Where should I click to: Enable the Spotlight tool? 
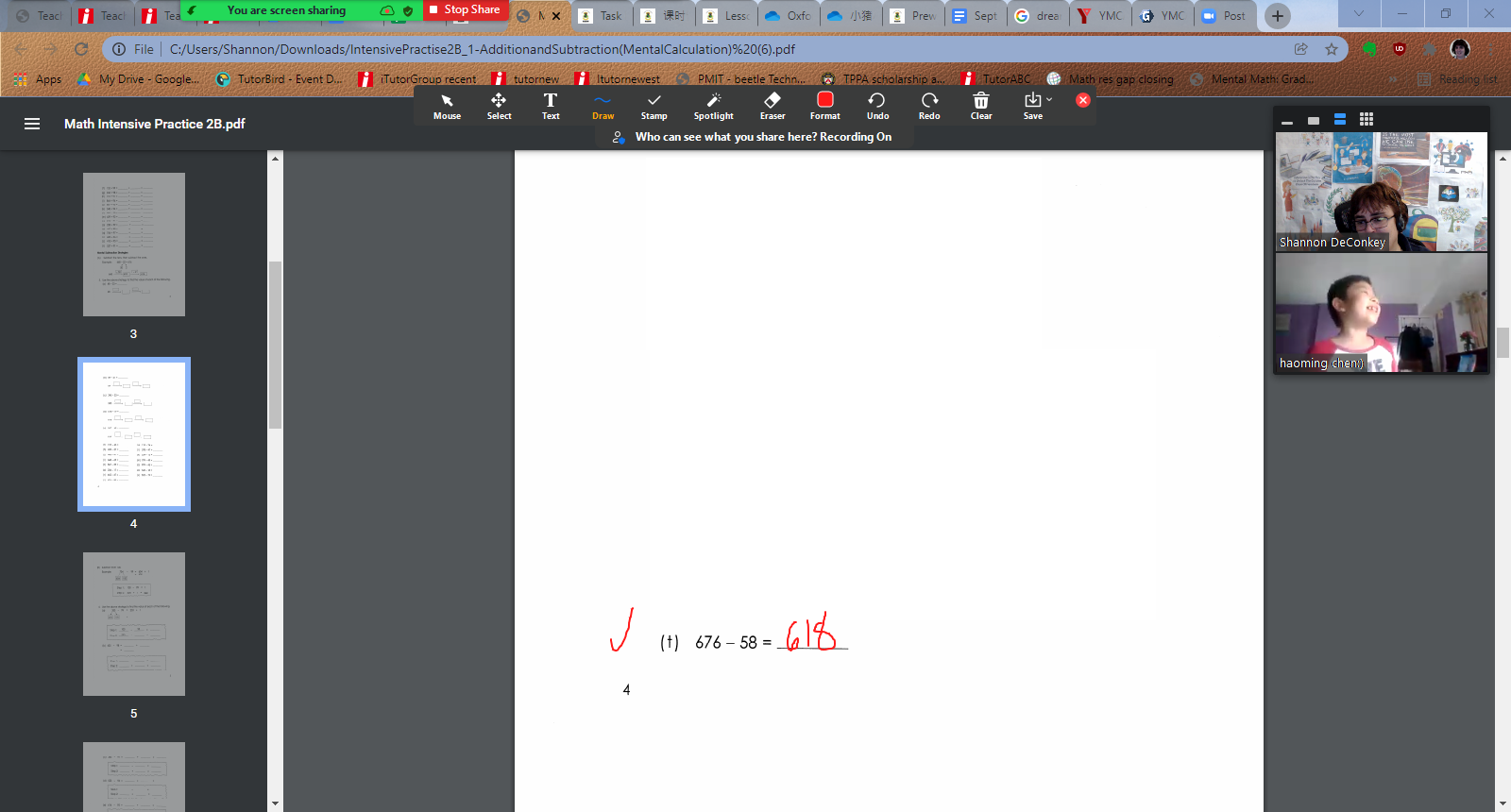click(713, 106)
